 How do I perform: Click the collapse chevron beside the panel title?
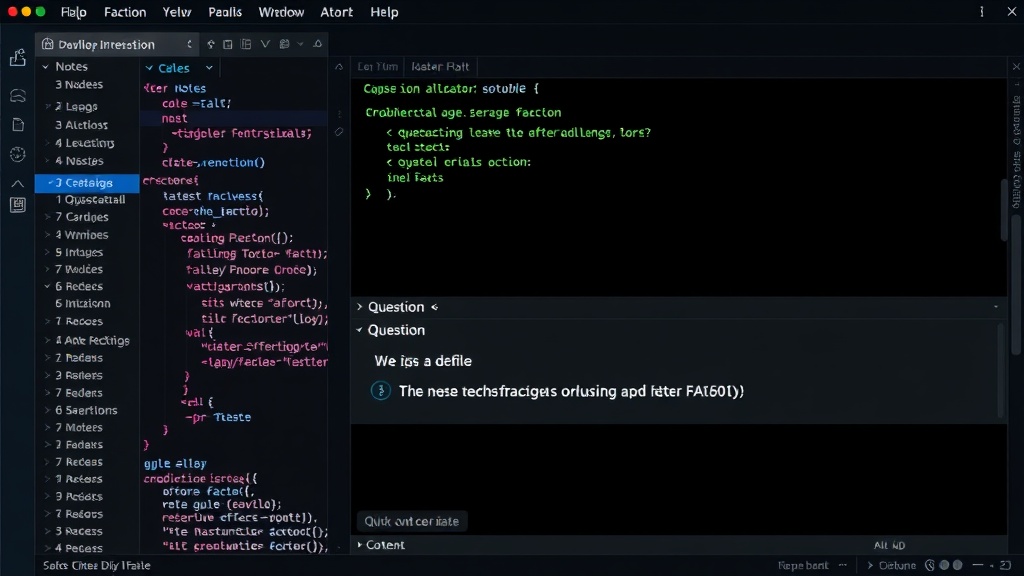point(189,44)
